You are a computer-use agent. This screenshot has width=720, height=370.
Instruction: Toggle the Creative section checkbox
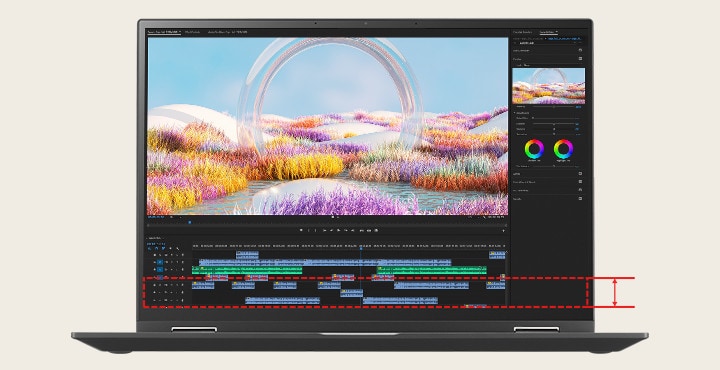click(x=580, y=59)
